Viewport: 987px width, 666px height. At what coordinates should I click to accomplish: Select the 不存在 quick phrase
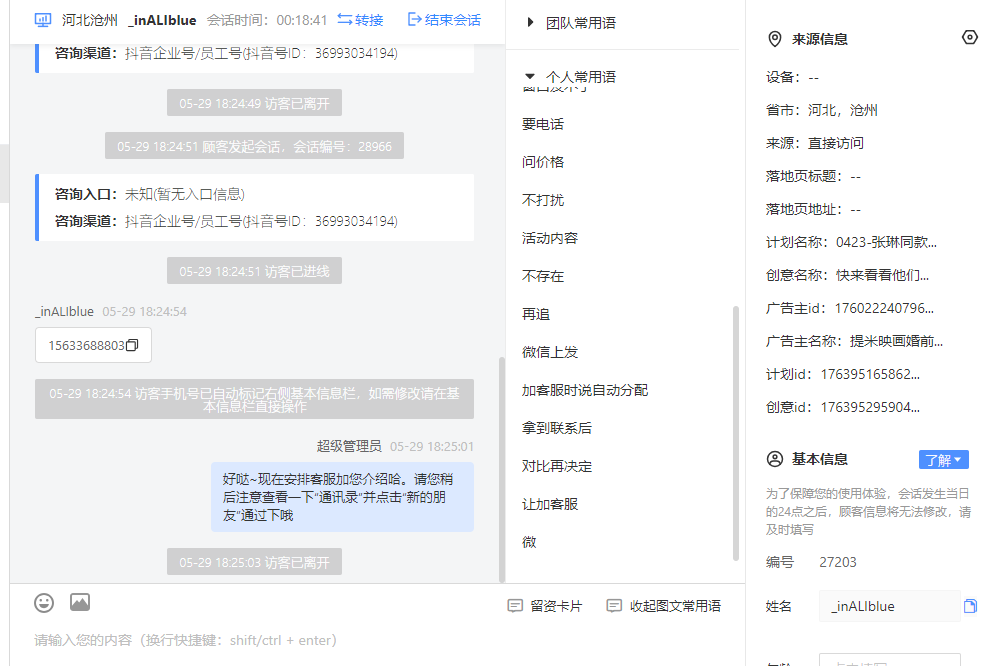click(543, 276)
